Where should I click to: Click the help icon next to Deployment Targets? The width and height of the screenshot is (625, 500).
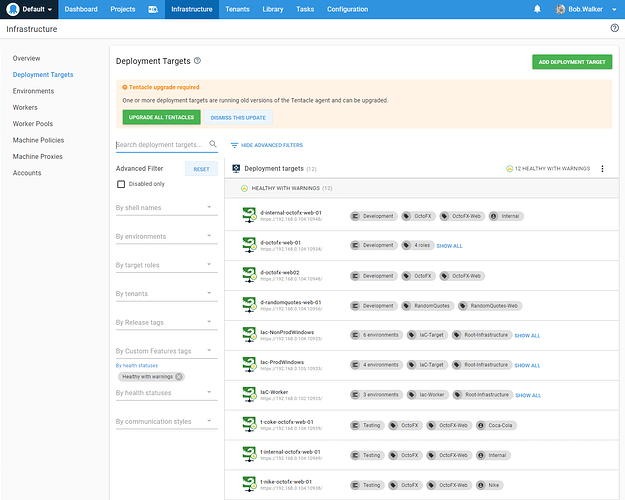[x=197, y=61]
